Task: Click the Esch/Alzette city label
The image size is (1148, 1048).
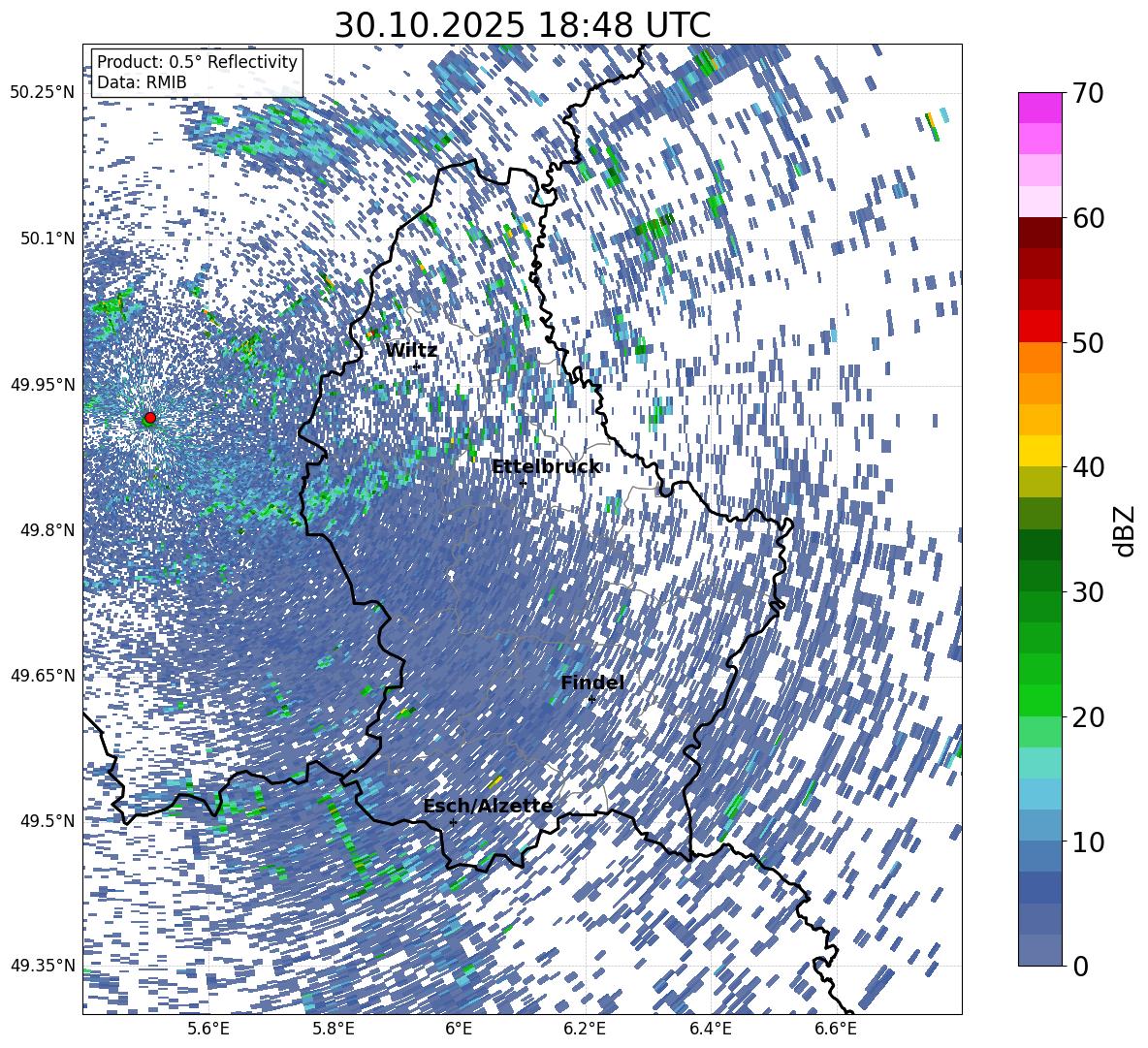Action: click(488, 806)
